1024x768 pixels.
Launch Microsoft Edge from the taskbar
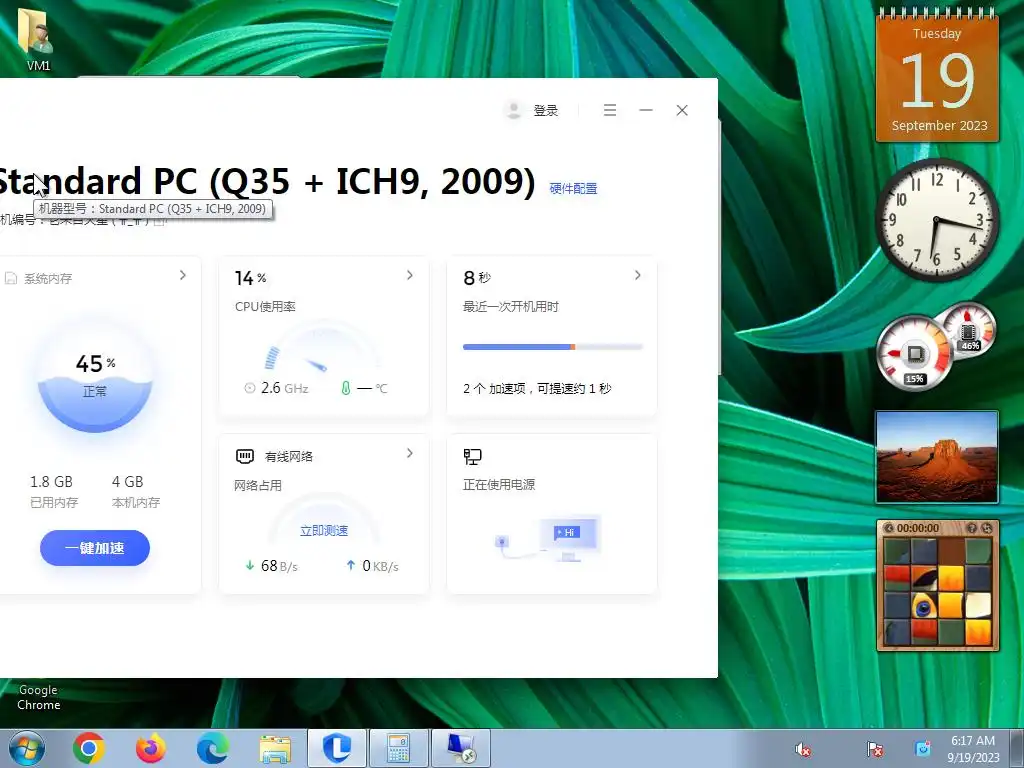213,748
